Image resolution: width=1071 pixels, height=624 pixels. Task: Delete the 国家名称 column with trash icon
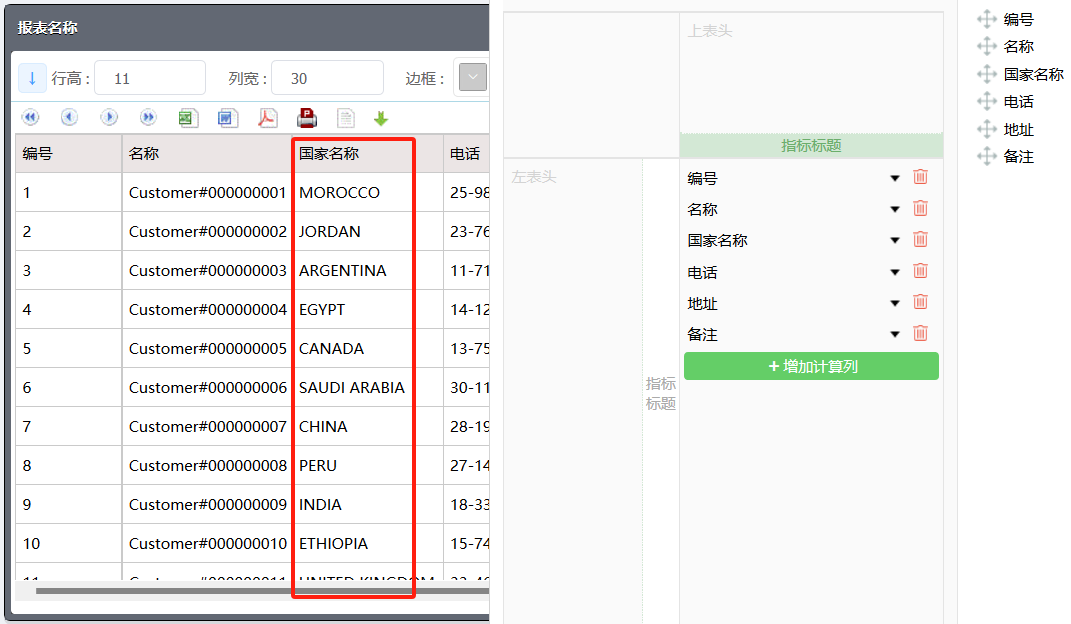(x=920, y=240)
